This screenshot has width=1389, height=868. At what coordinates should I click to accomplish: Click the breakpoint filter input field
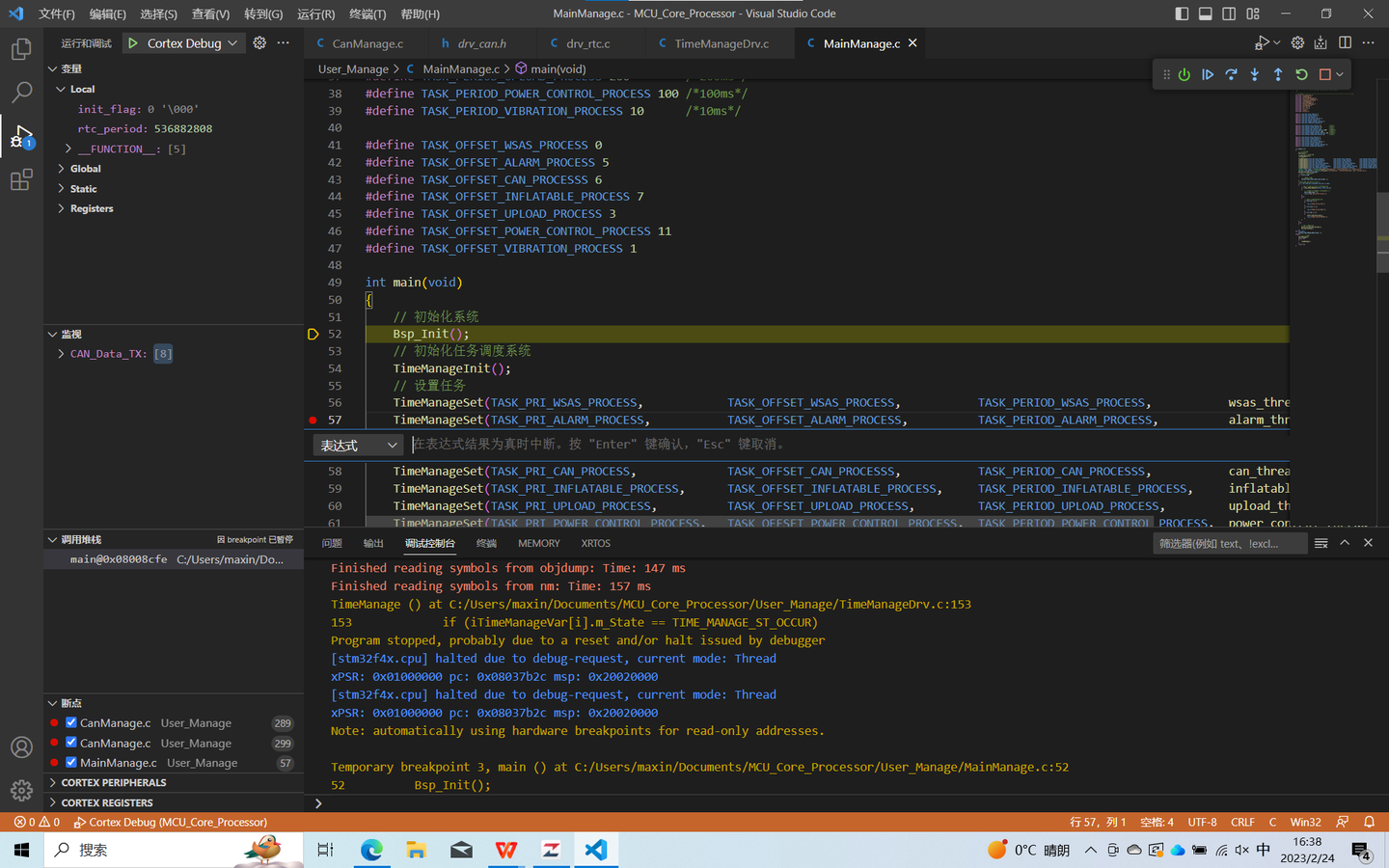(1230, 543)
